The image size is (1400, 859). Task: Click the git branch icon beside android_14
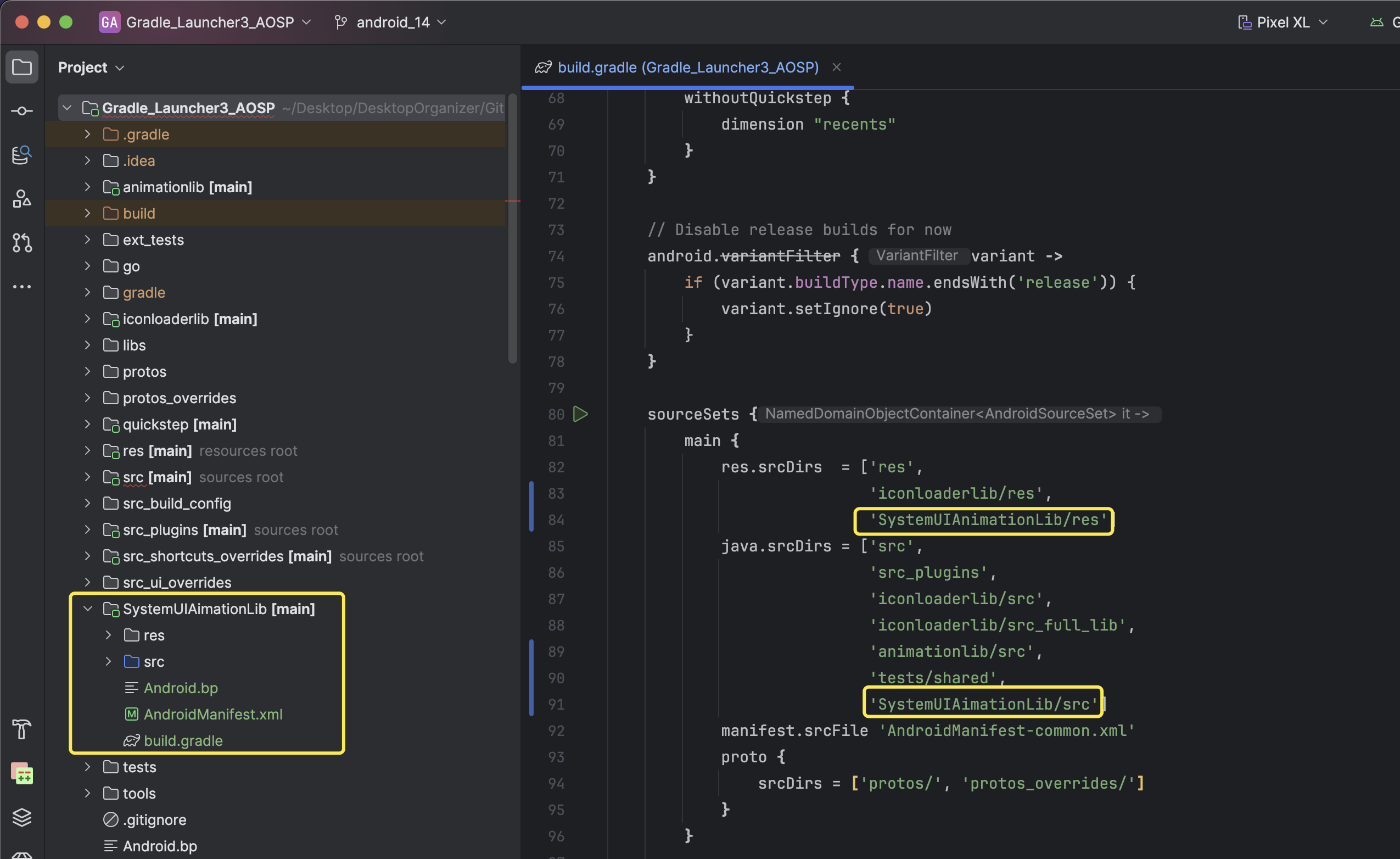(x=341, y=22)
